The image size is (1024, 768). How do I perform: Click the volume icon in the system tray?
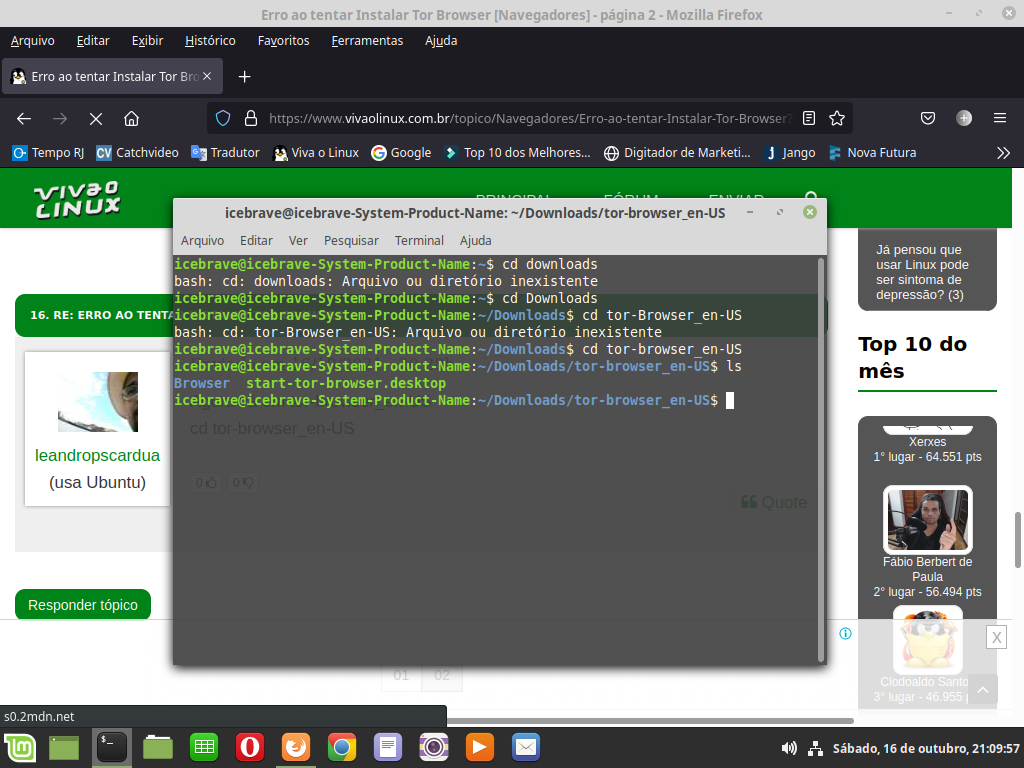(789, 748)
